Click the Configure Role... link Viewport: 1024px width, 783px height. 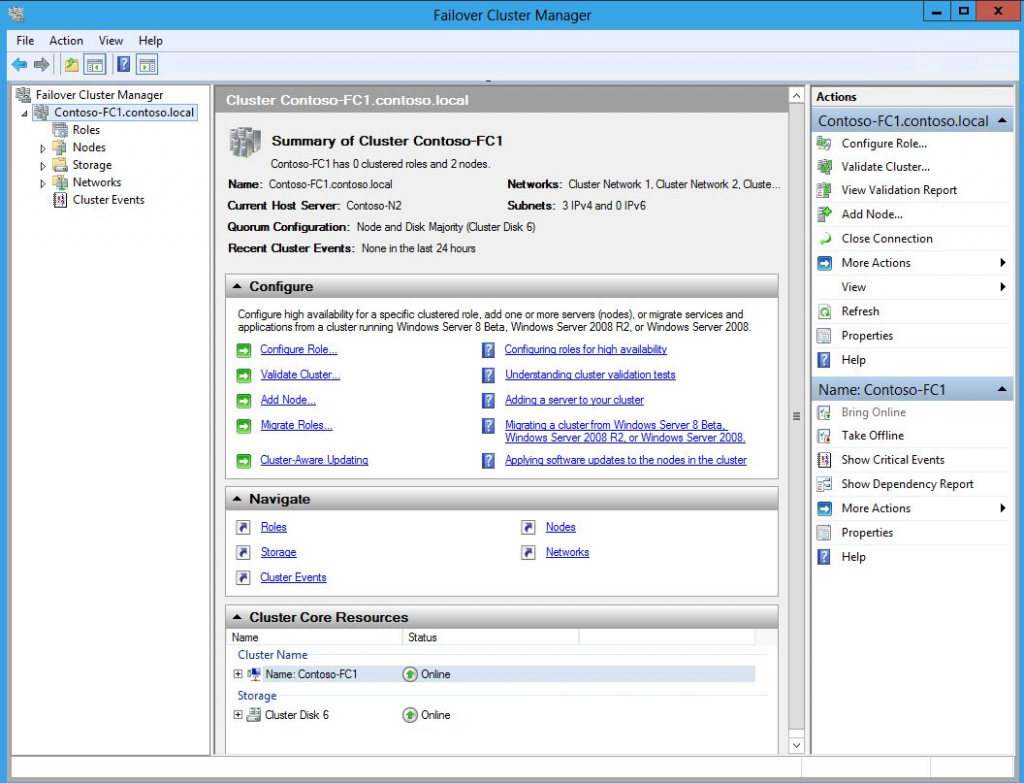(x=298, y=349)
